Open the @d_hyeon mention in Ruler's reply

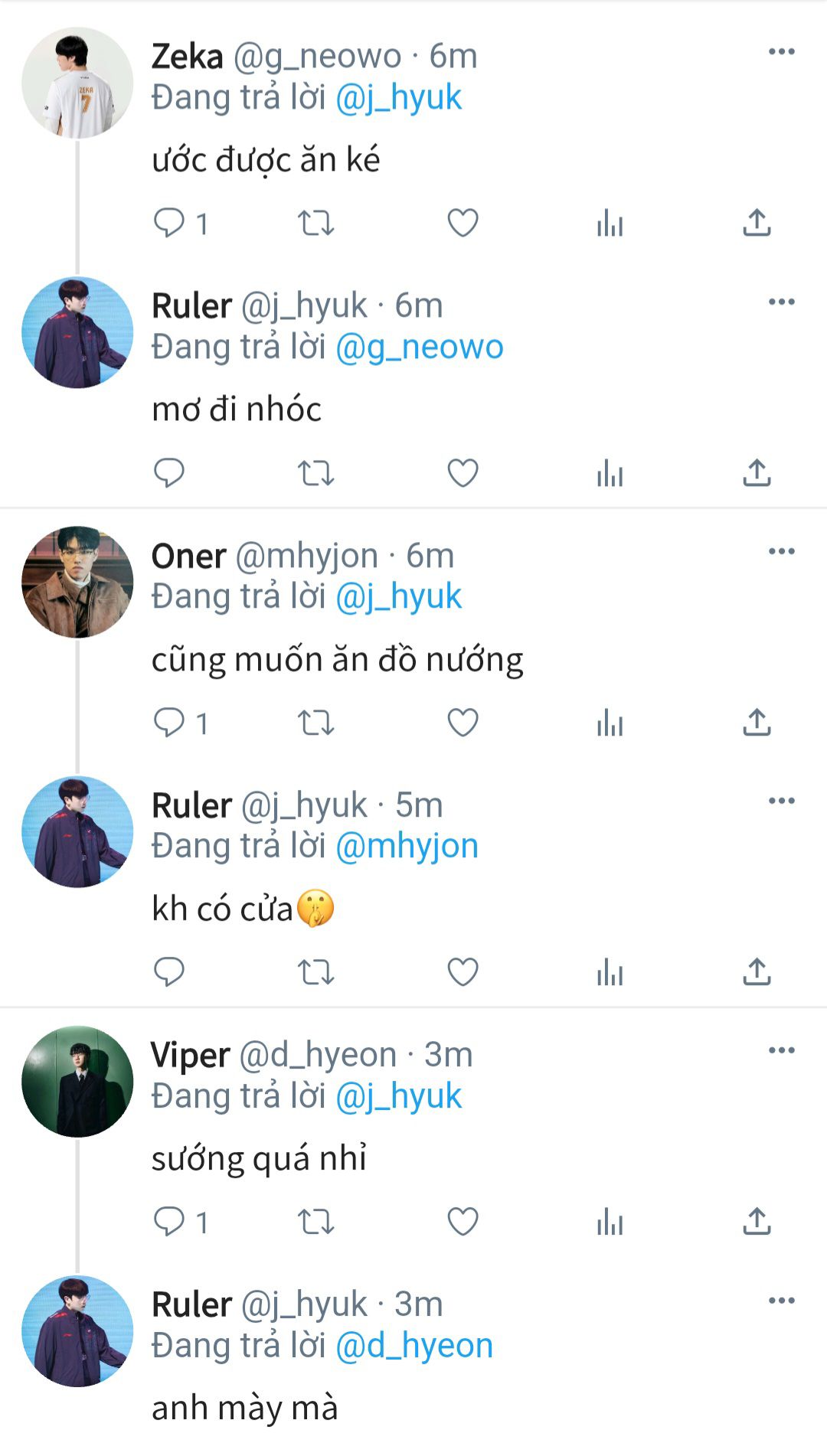(414, 1345)
